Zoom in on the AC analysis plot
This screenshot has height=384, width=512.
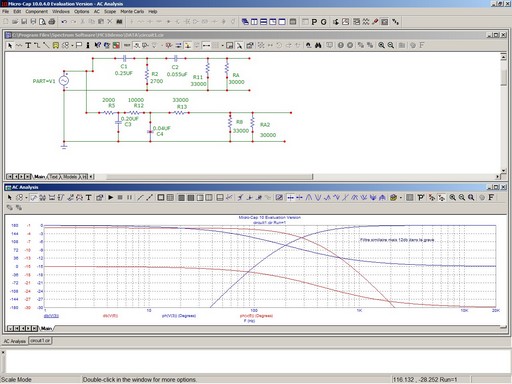pos(452,198)
